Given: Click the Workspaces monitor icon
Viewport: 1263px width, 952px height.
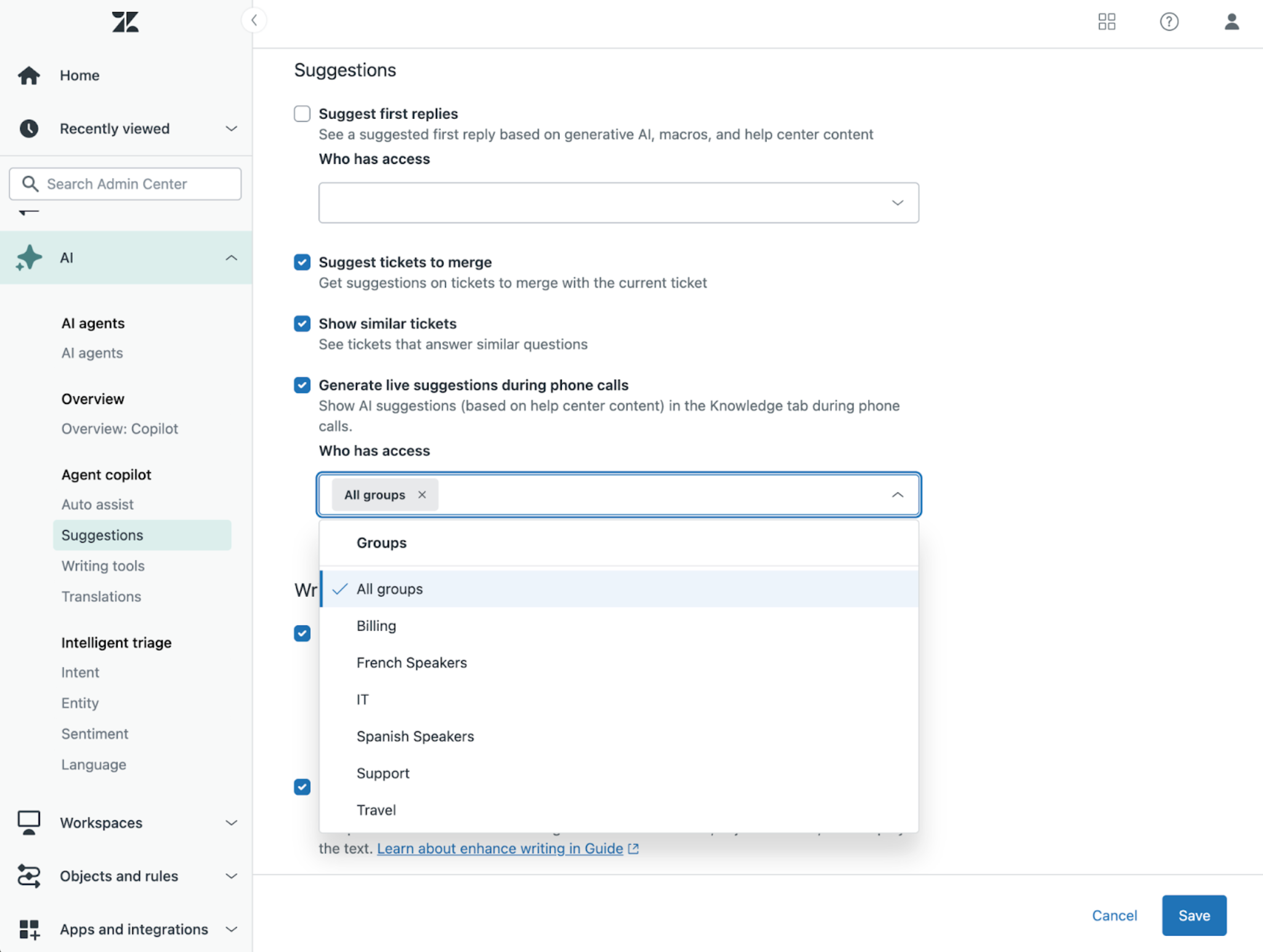Looking at the screenshot, I should (29, 822).
